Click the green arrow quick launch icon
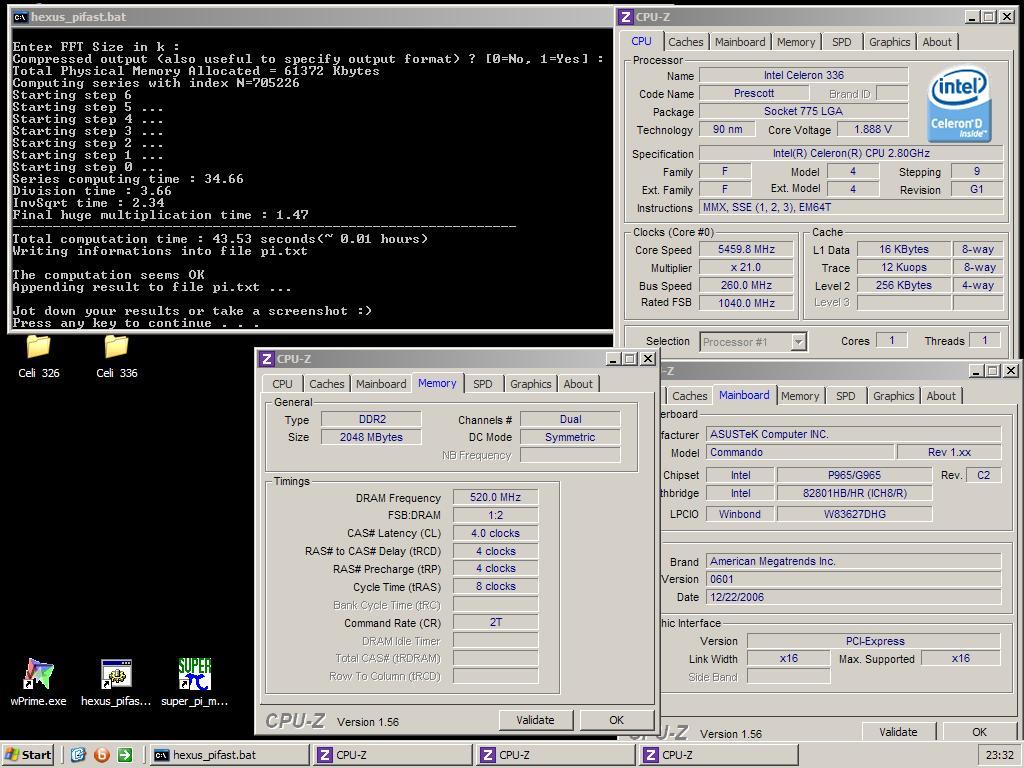 click(125, 755)
